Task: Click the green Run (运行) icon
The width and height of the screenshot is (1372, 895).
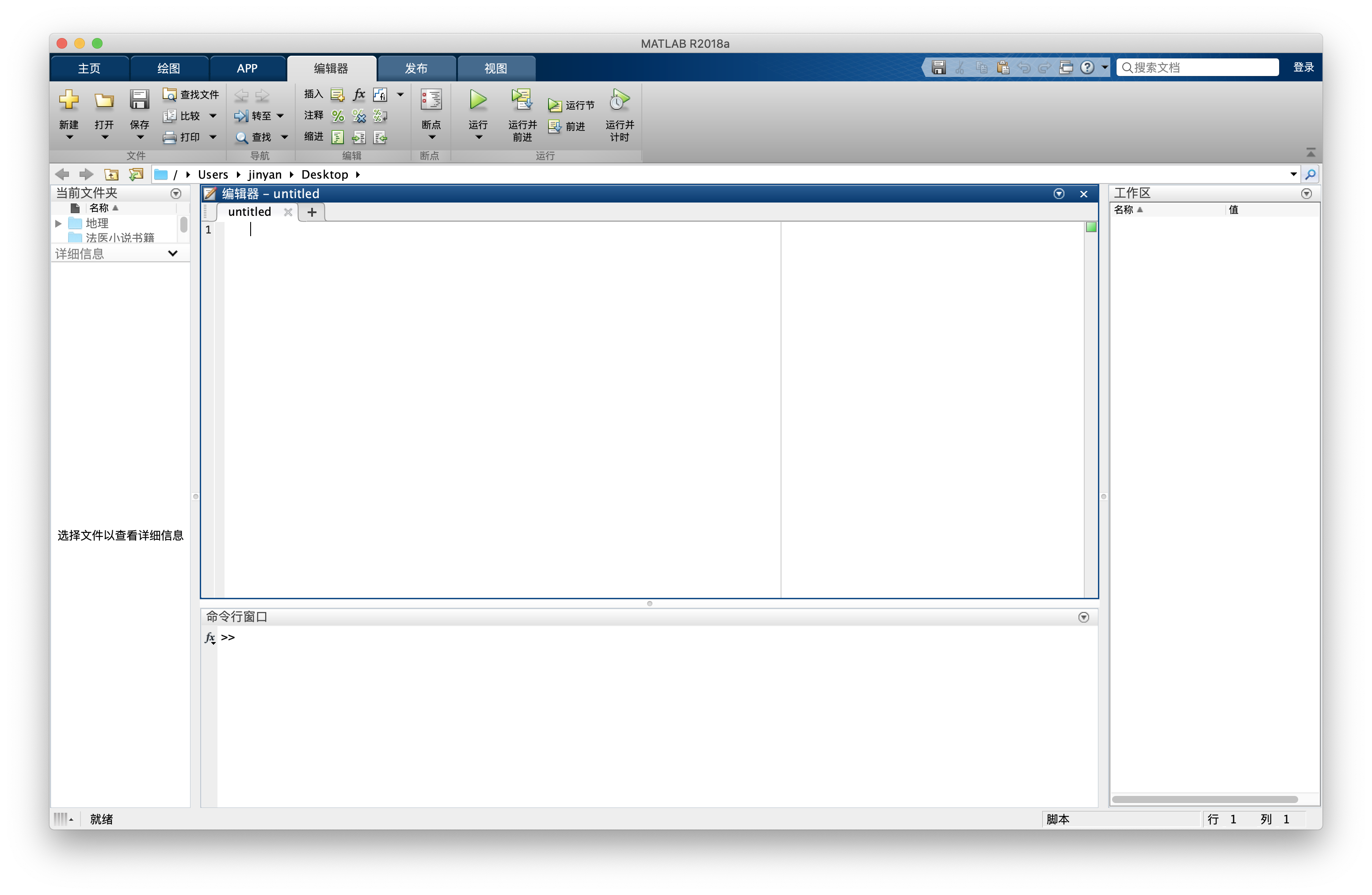Action: (x=478, y=100)
